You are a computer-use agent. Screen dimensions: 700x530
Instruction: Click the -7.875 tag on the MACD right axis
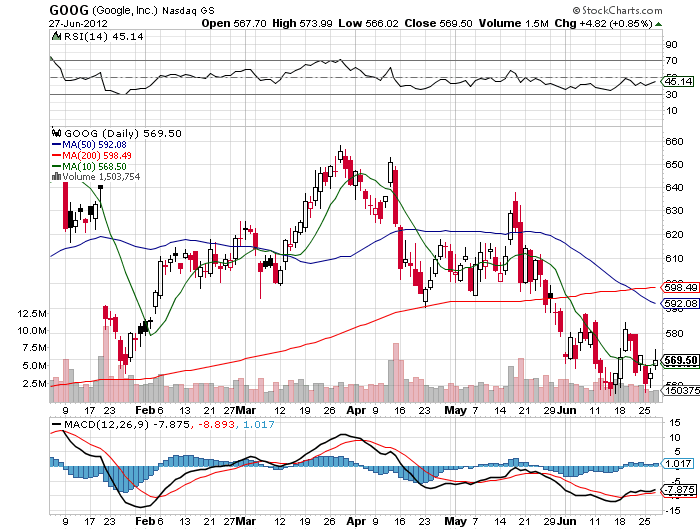679,490
